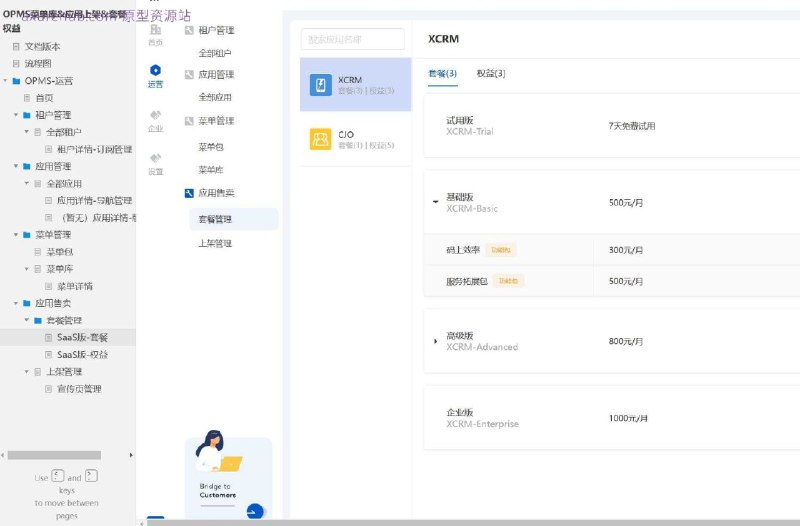Click the search application name field
The height and width of the screenshot is (526, 800).
pos(353,39)
